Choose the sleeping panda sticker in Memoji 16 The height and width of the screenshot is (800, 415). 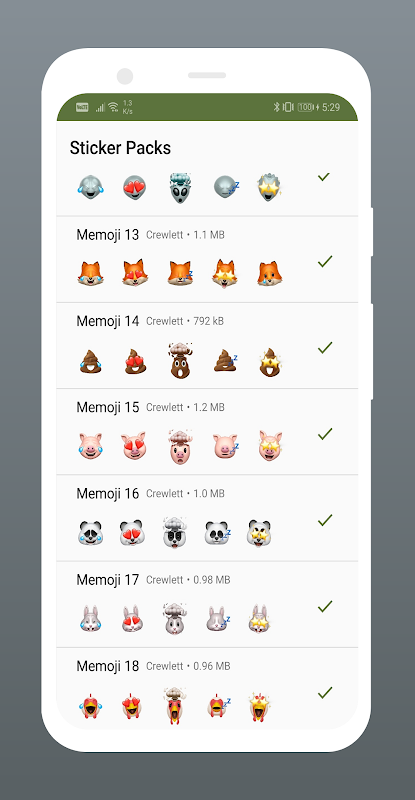(217, 533)
